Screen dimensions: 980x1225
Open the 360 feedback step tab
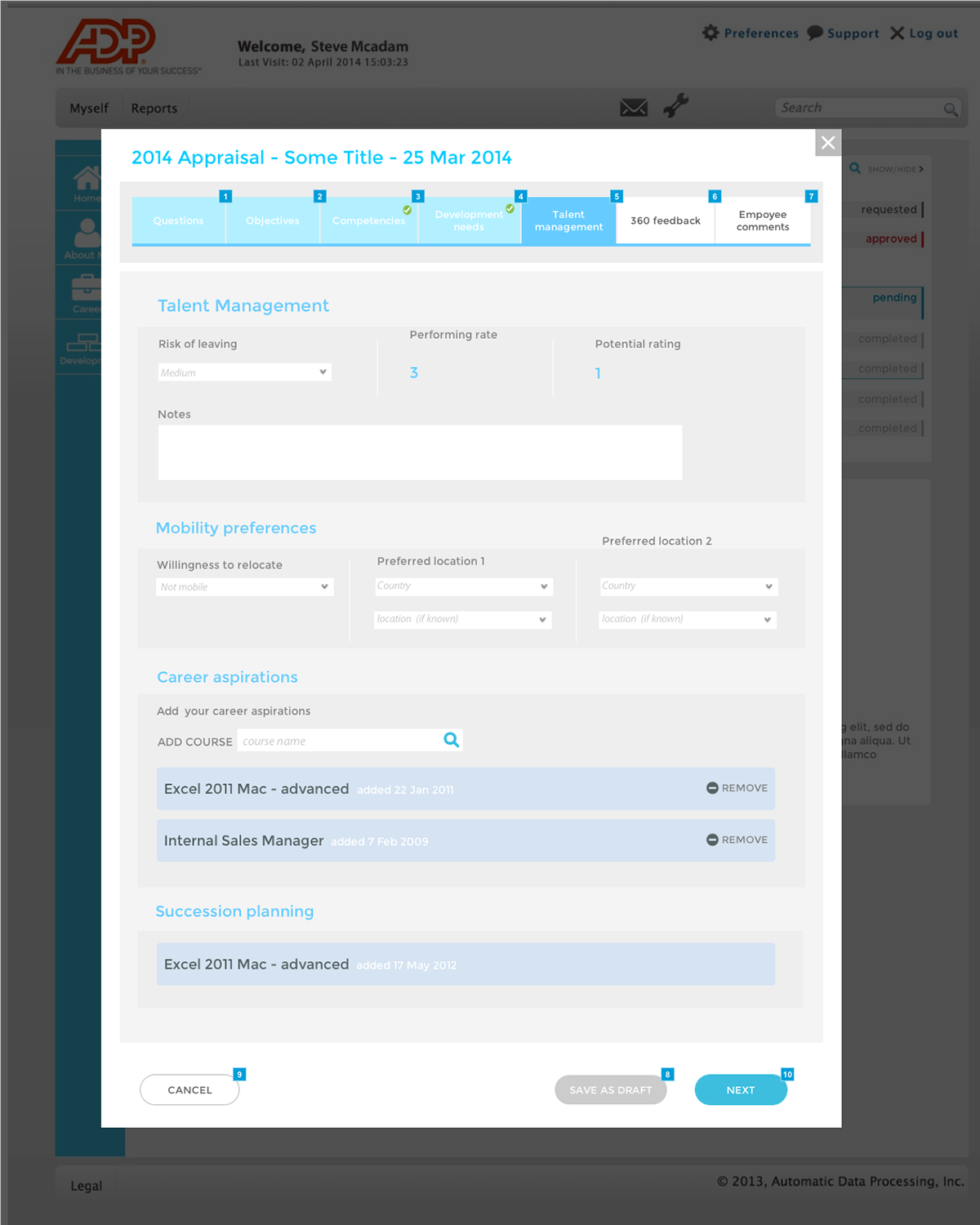click(x=666, y=220)
